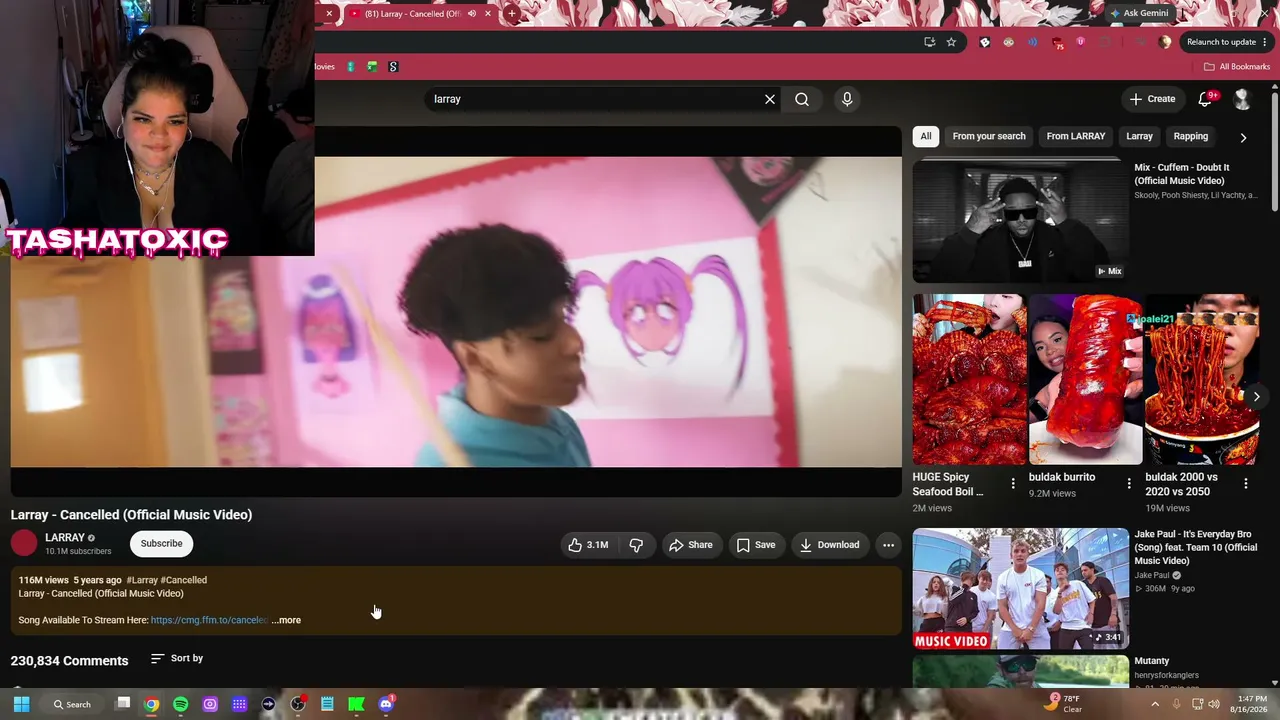The width and height of the screenshot is (1280, 720).
Task: Show hidden system tray icons
Action: (x=1155, y=704)
